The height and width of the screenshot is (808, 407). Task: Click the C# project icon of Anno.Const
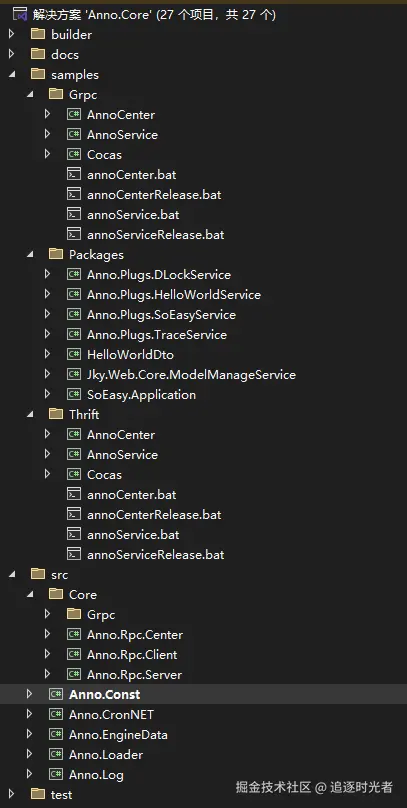click(56, 694)
